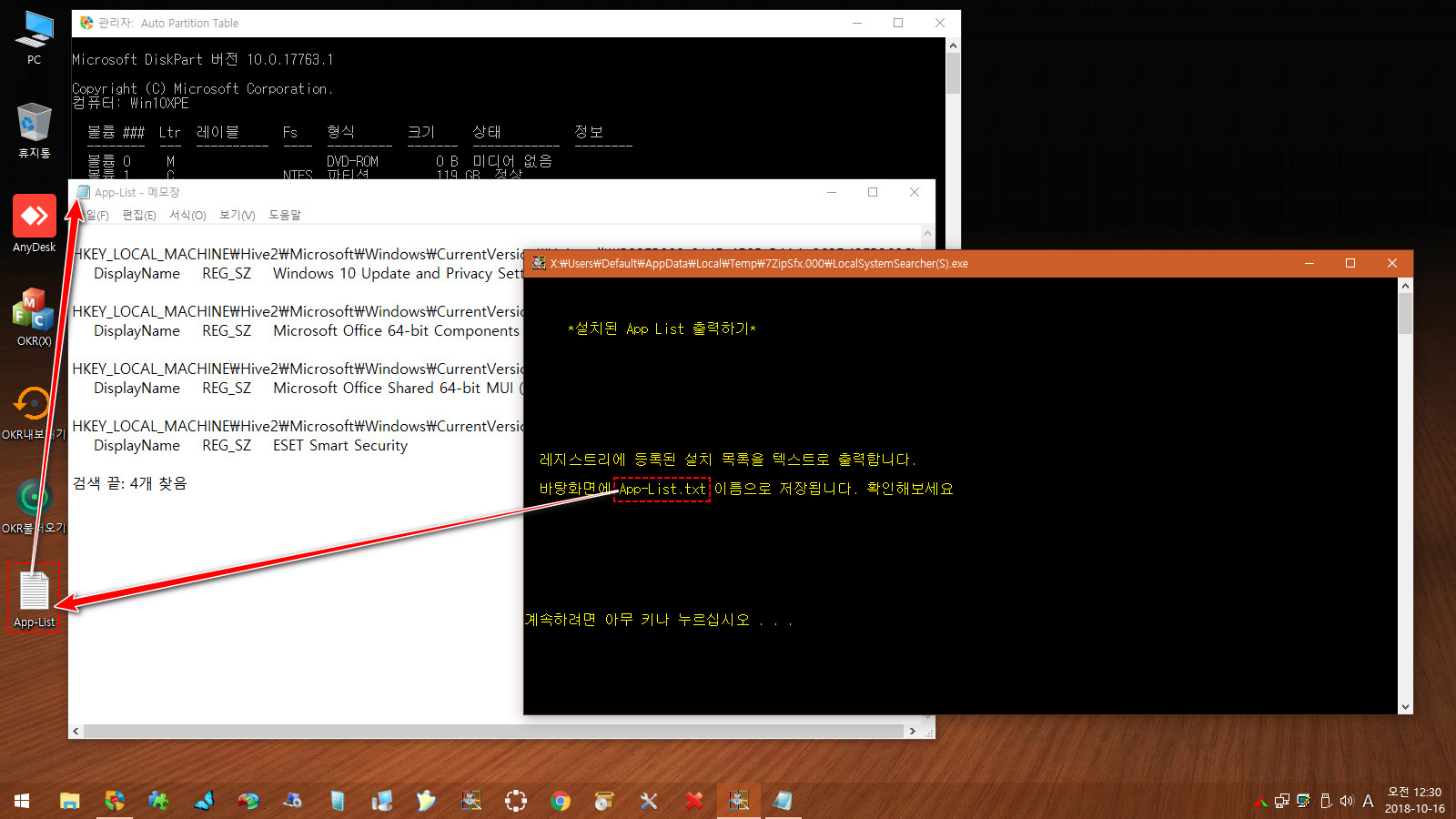Click the box with disc taskbar icon
Image resolution: width=1456 pixels, height=819 pixels.
click(x=604, y=801)
